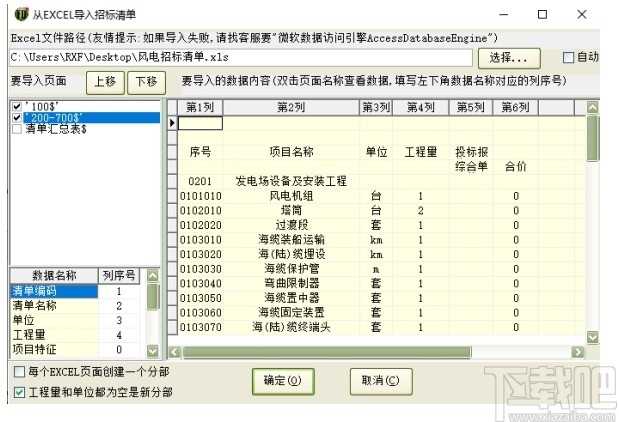Select the 工程量 data name row
619x422 pixels.
click(54, 335)
